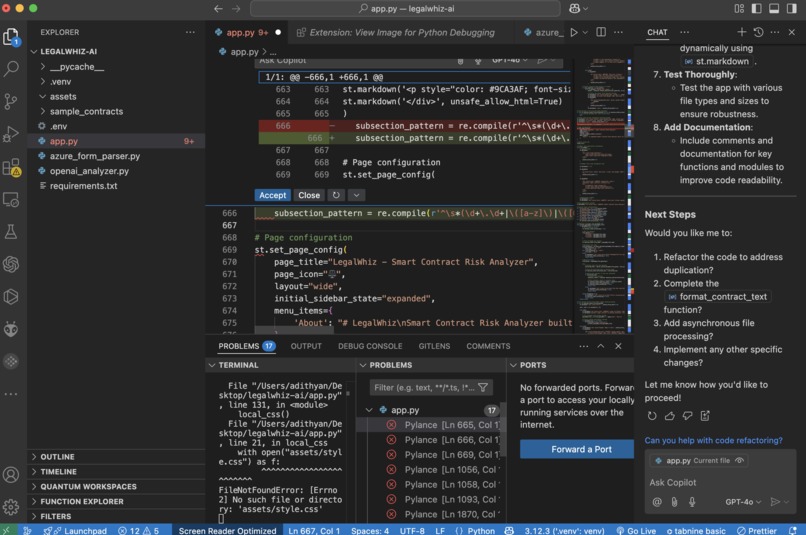Click the Problems list vertical scrollbar
Viewport: 806px width, 535px height.
(503, 430)
